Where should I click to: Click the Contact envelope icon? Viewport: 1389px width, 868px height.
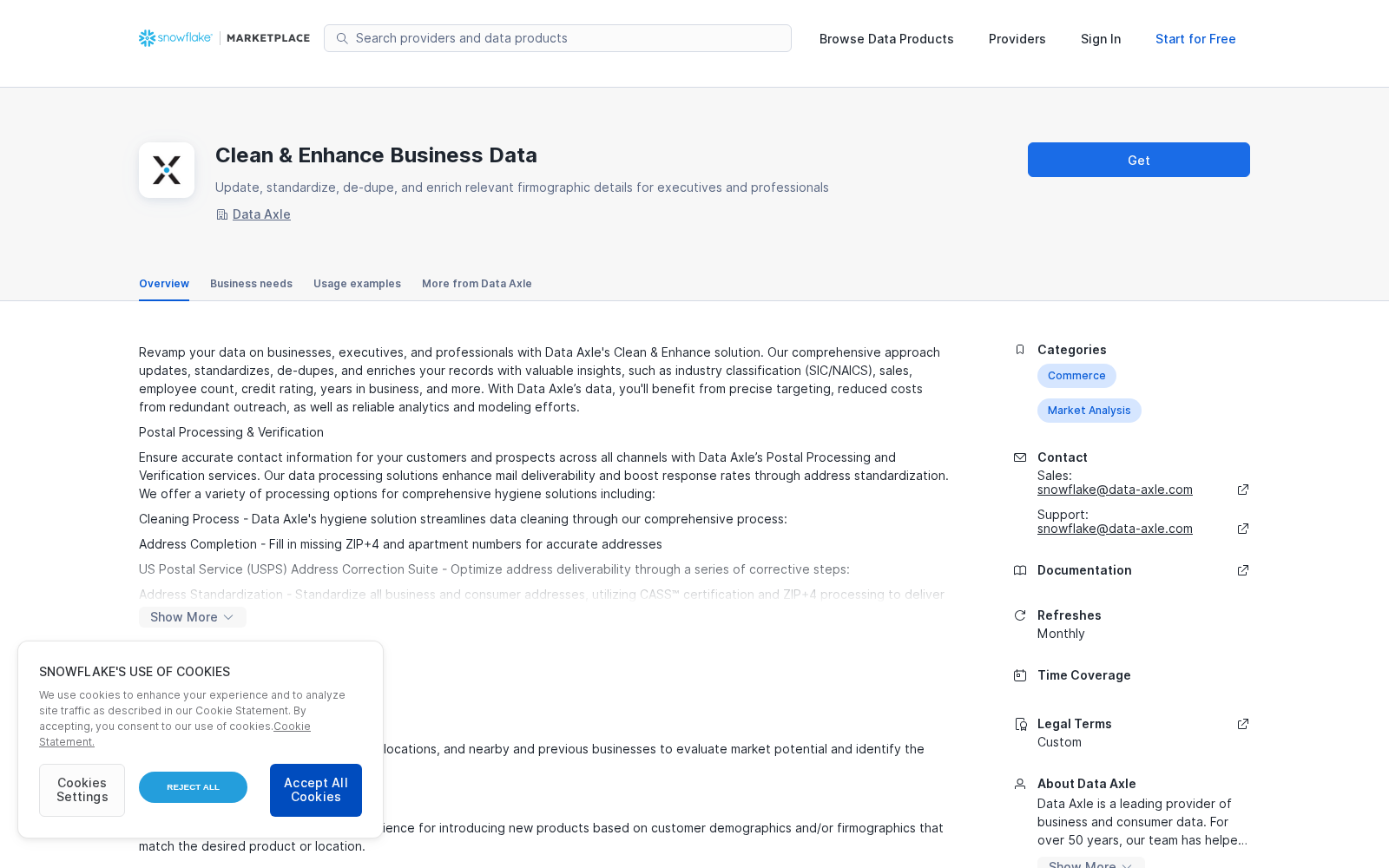click(1020, 457)
